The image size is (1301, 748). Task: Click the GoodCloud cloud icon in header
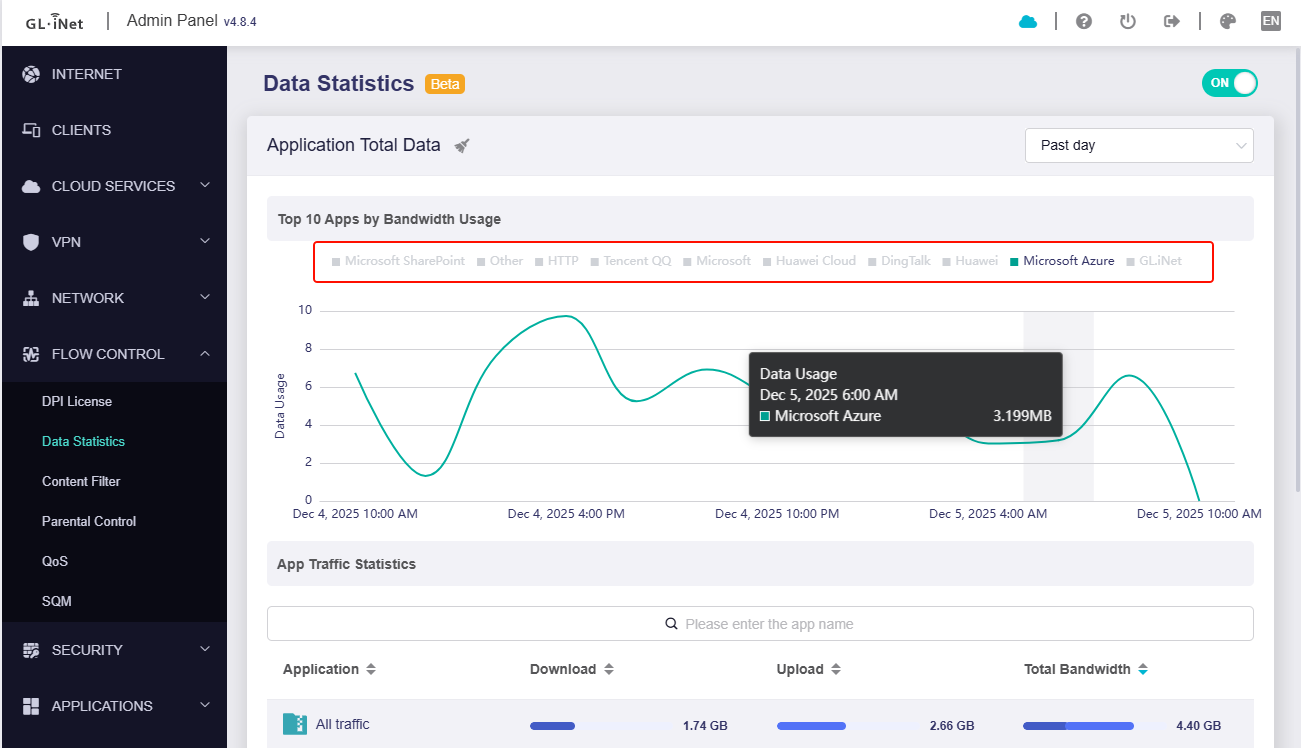click(x=1028, y=21)
